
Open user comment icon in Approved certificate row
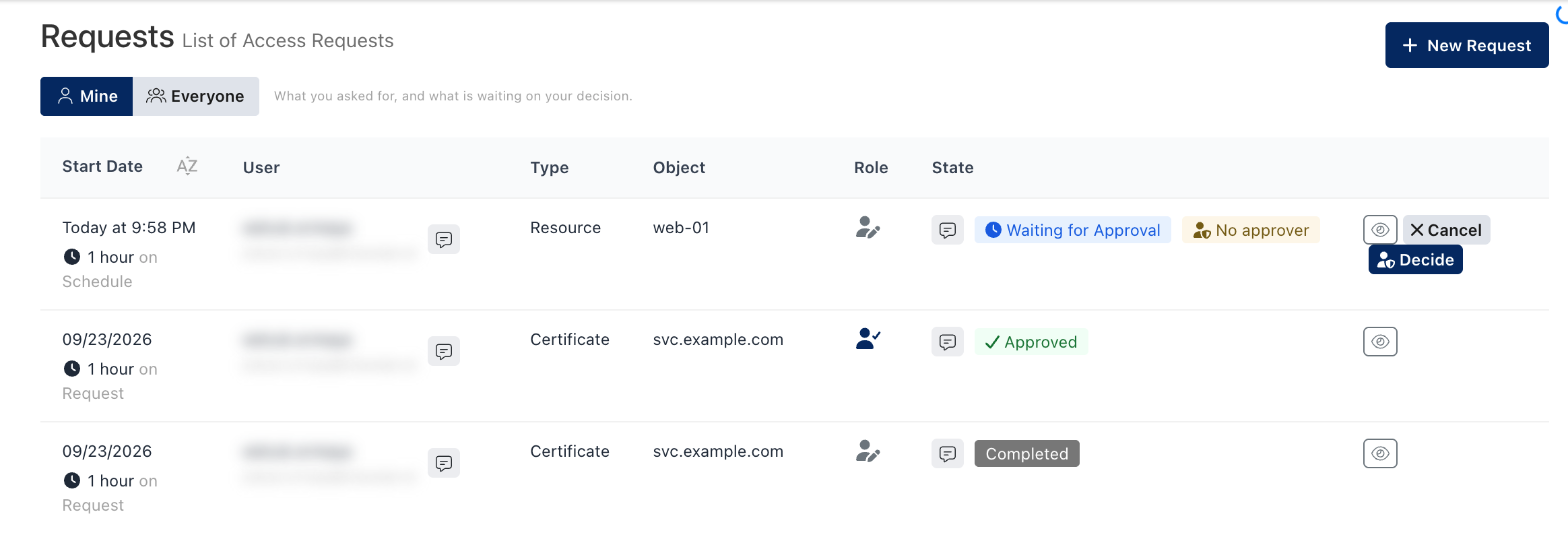(x=444, y=351)
